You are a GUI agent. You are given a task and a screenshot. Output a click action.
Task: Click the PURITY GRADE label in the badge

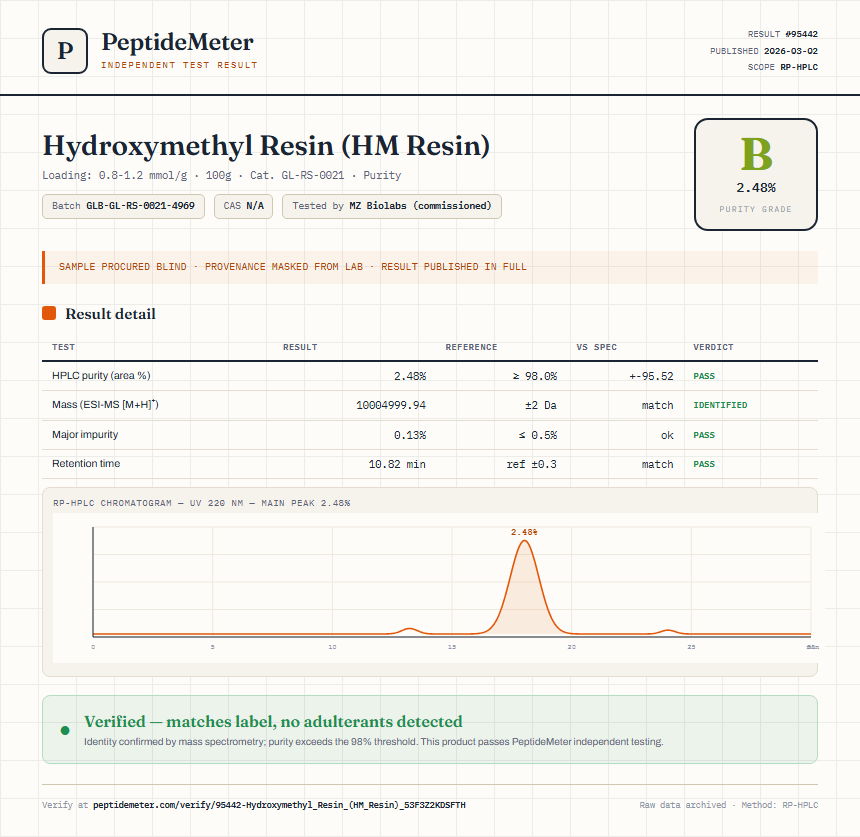tap(756, 210)
